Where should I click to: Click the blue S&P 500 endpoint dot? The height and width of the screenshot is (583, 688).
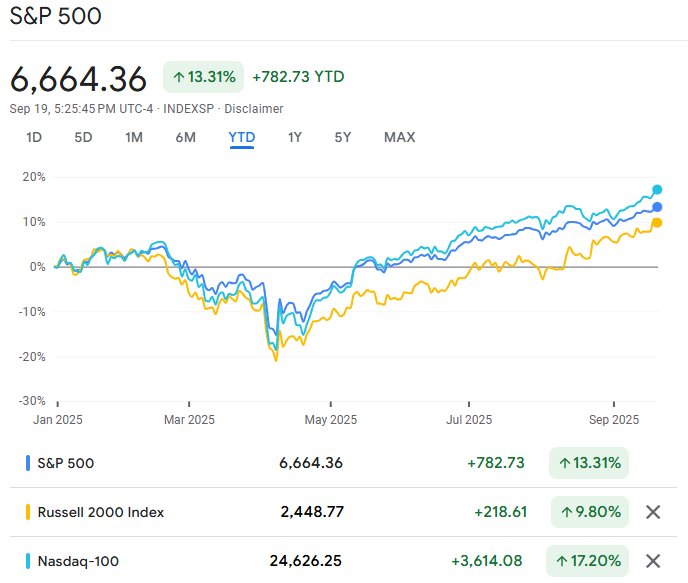[x=657, y=207]
